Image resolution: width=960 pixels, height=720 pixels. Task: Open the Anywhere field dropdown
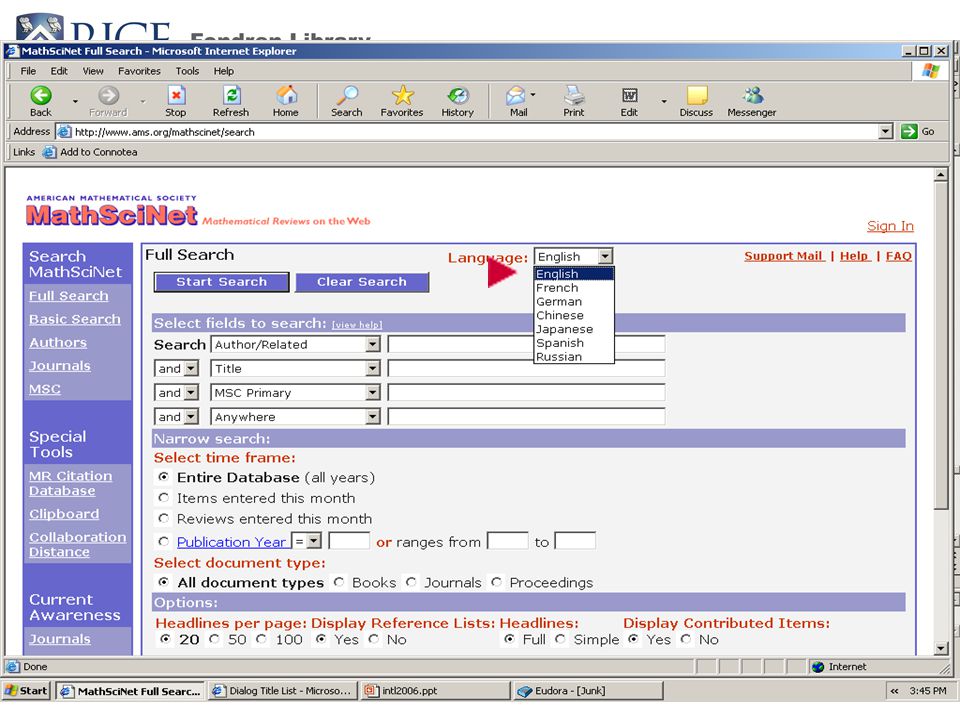(x=372, y=416)
